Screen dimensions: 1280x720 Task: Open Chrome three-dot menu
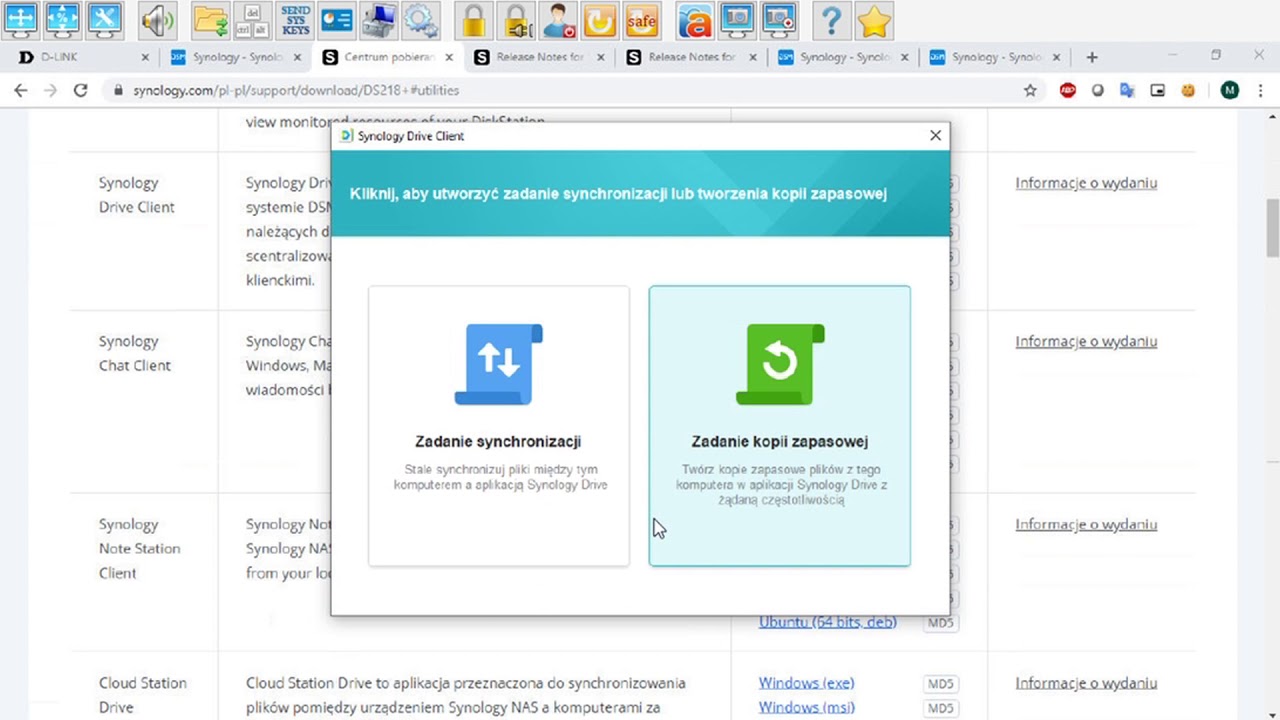click(x=1260, y=90)
